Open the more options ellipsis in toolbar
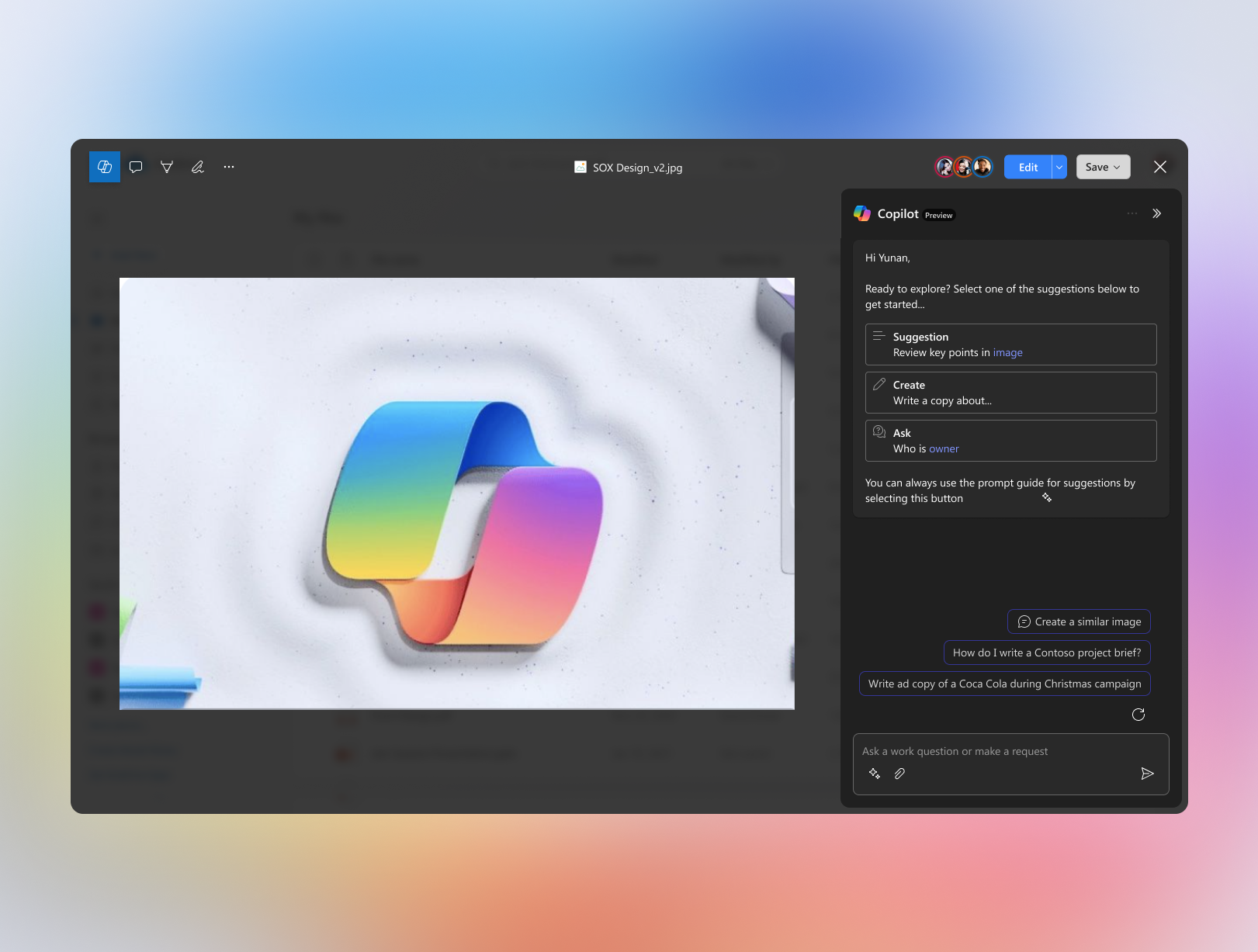The width and height of the screenshot is (1258, 952). (229, 167)
